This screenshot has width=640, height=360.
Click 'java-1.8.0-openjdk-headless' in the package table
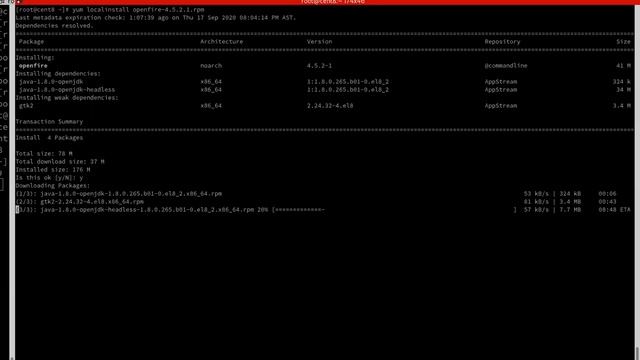(x=67, y=90)
